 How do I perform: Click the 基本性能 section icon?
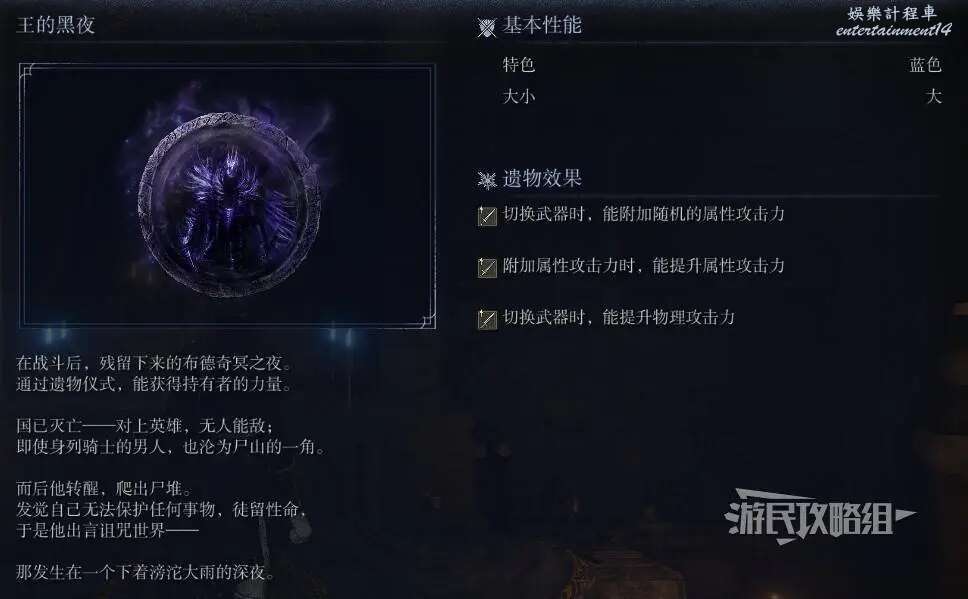486,27
